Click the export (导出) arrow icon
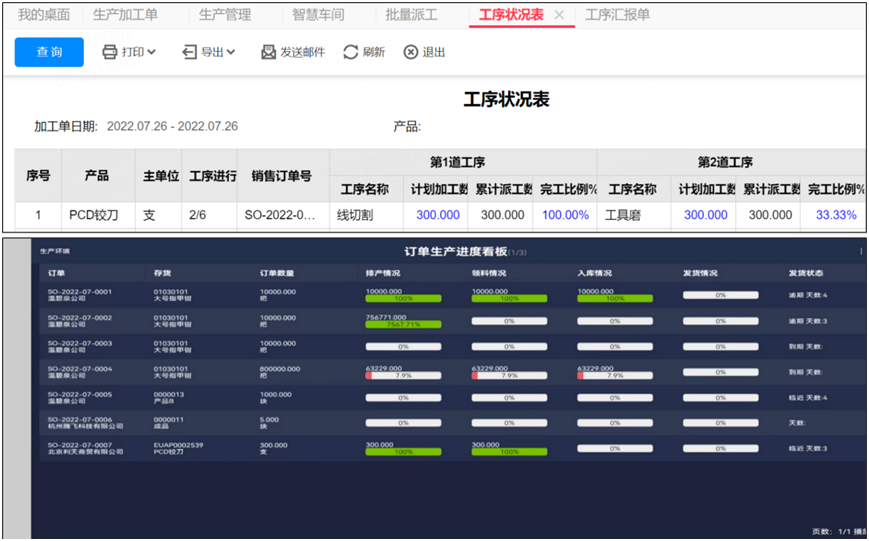Screen dimensions: 869x541 [x=189, y=52]
